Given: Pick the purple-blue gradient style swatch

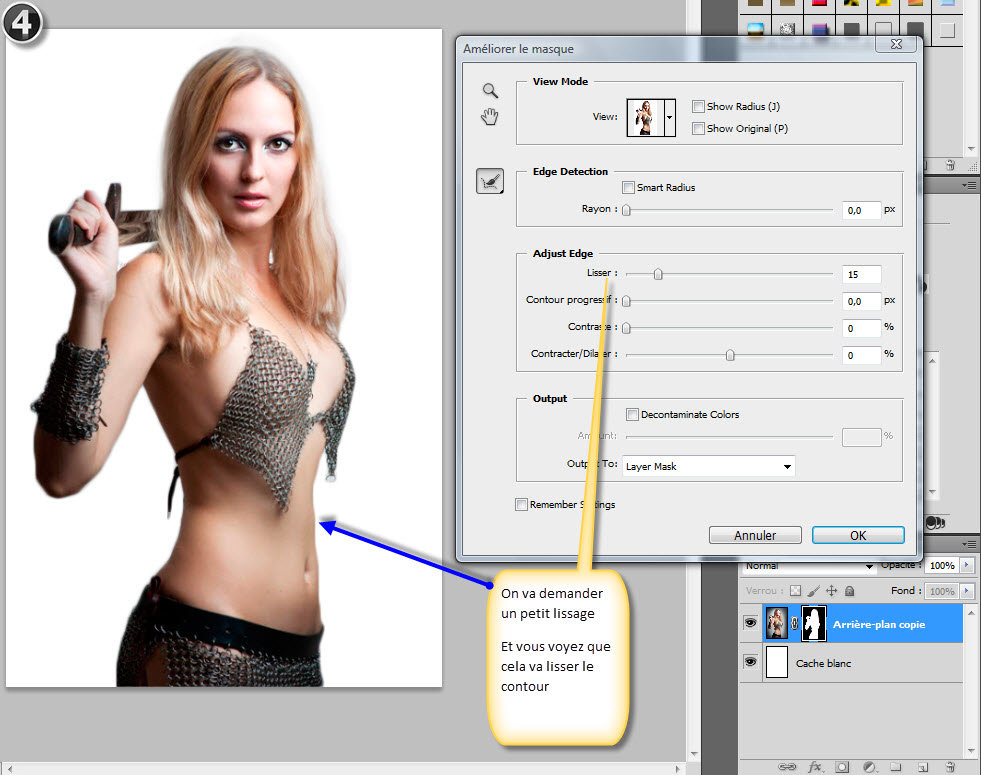Looking at the screenshot, I should 819,29.
